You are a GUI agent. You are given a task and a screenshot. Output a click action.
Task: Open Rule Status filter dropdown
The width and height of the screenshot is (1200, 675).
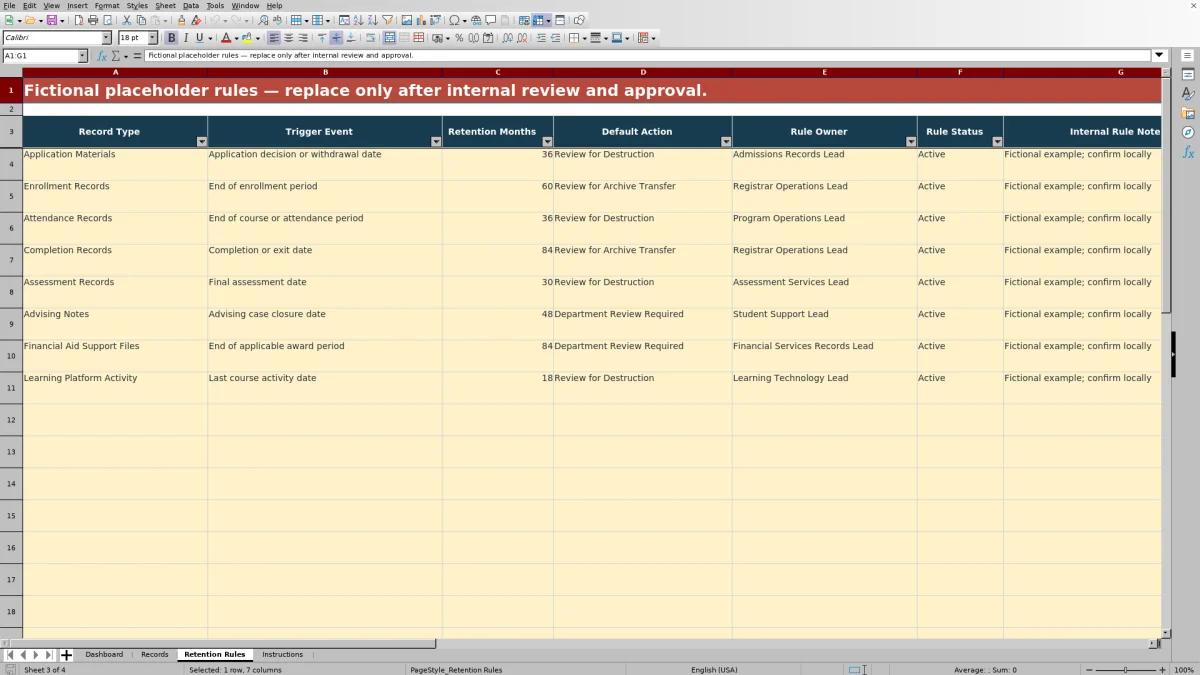997,142
